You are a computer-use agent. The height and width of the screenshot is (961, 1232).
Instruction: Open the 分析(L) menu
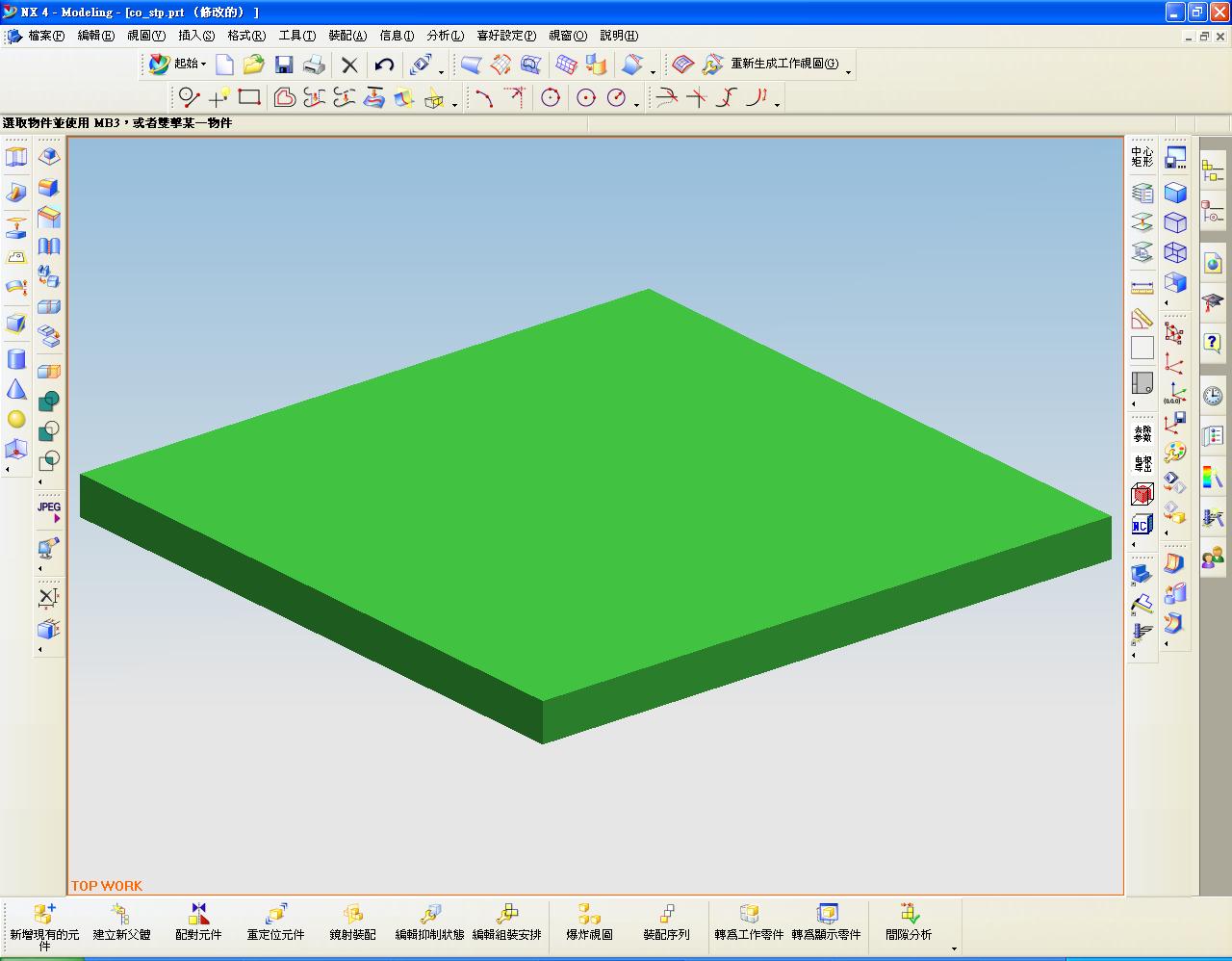[x=445, y=36]
